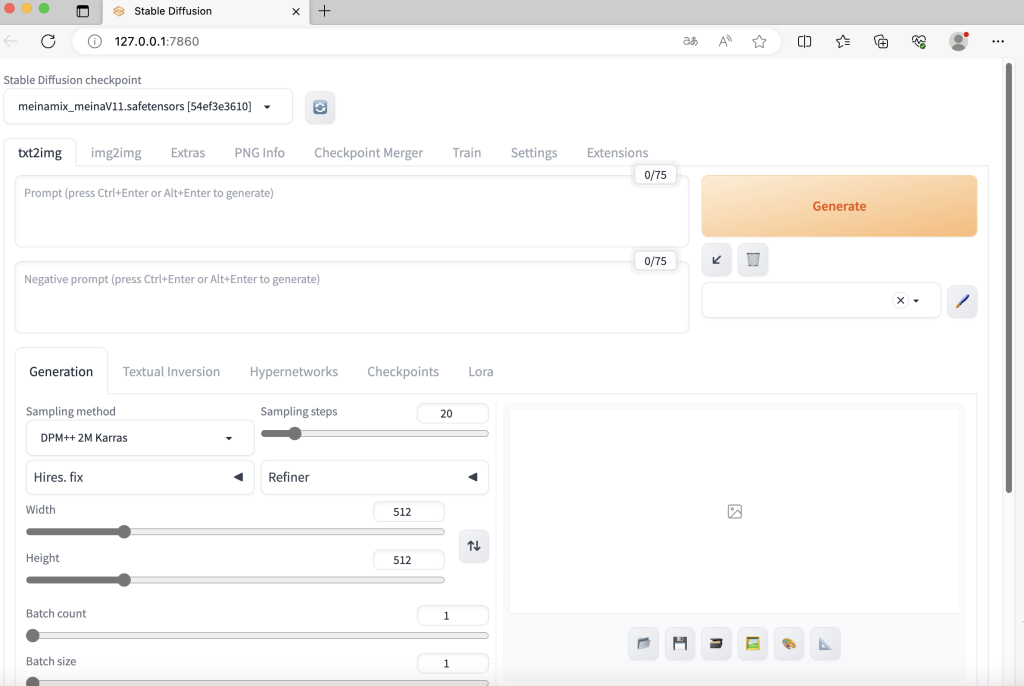Click into the Negative prompt text box
This screenshot has width=1024, height=686.
(x=351, y=298)
